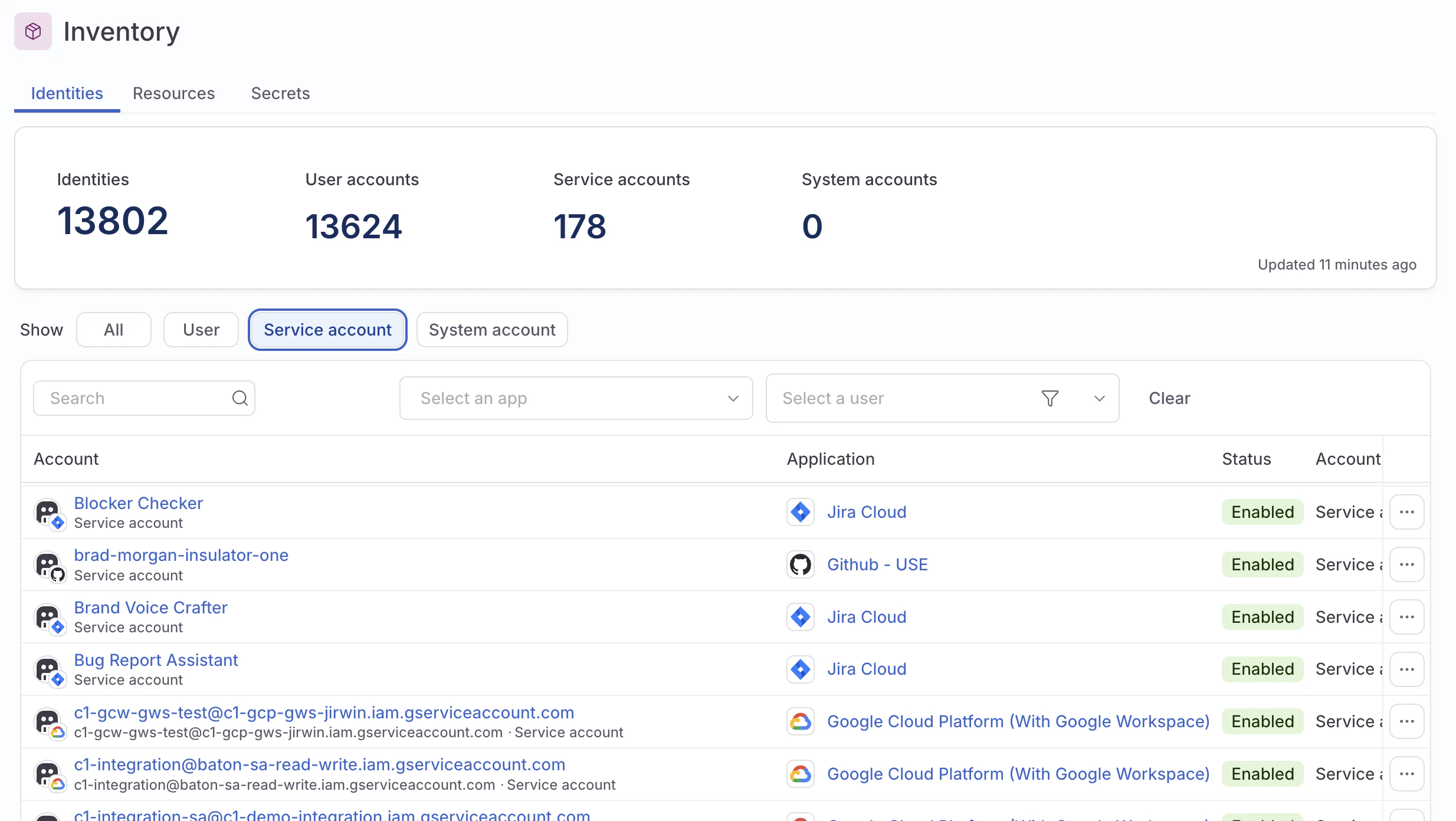Click the magnifier icon in the search box

tap(240, 398)
